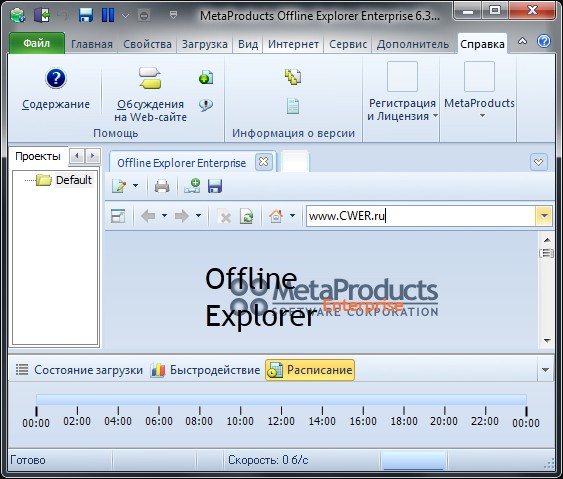Viewport: 563px width, 479px height.
Task: Click the Back navigation arrow
Action: (x=148, y=216)
